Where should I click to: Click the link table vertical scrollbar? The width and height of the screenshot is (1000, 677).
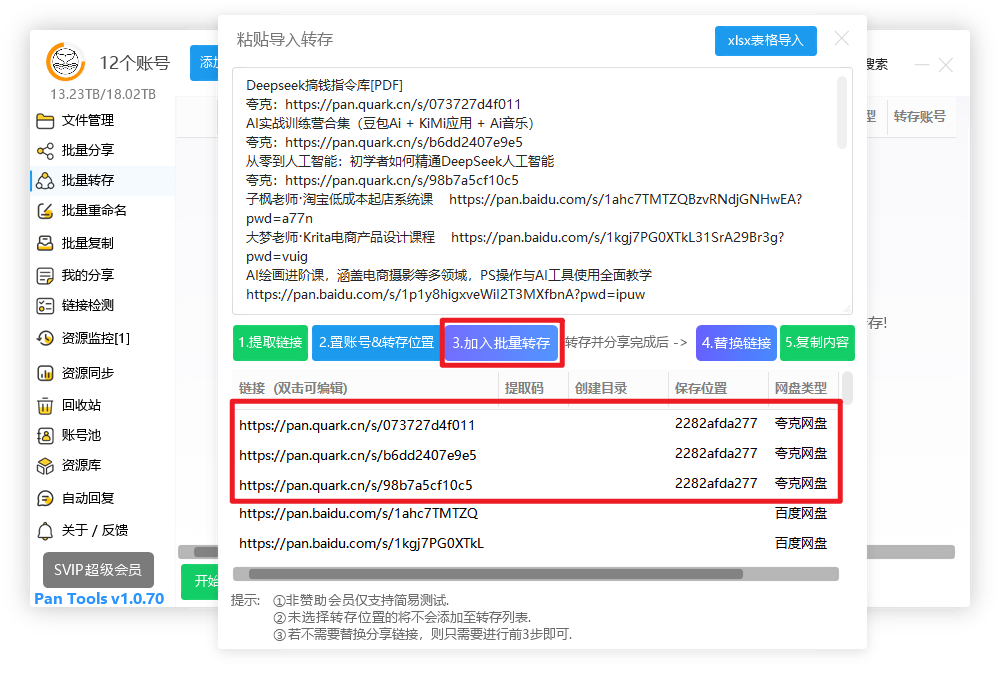[x=847, y=388]
